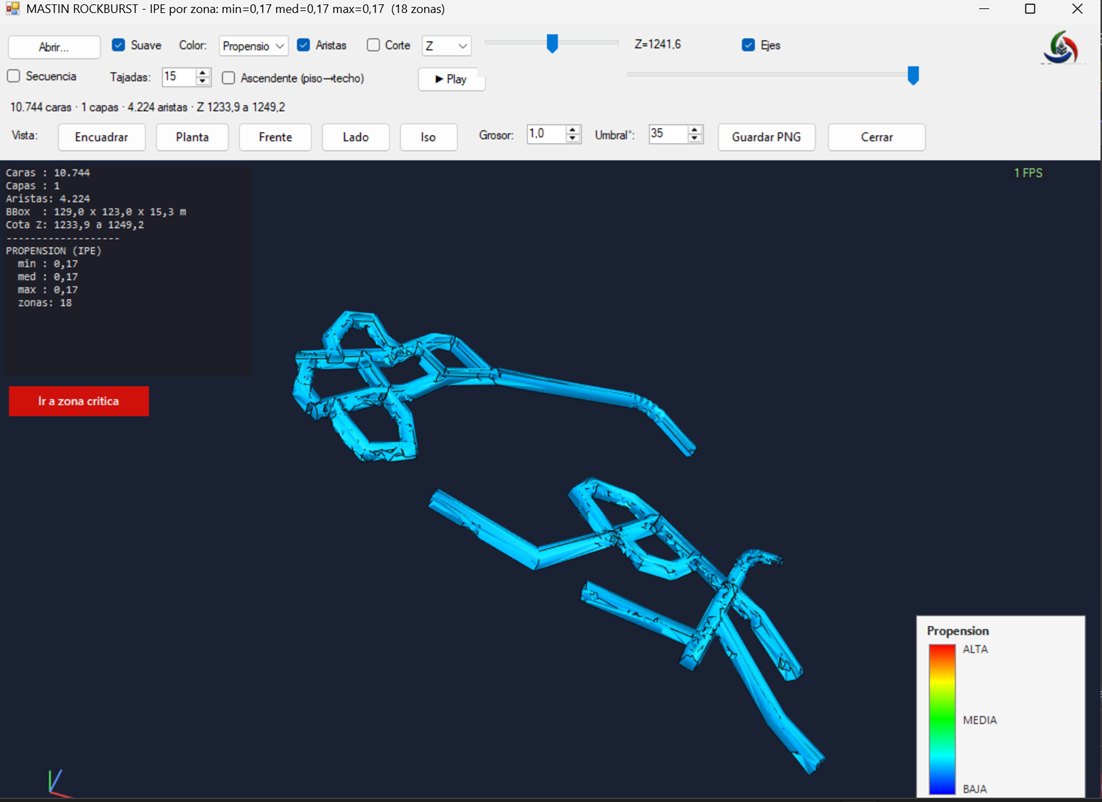Screen dimensions: 1102x802
Task: Switch to Iso view
Action: pyautogui.click(x=428, y=137)
